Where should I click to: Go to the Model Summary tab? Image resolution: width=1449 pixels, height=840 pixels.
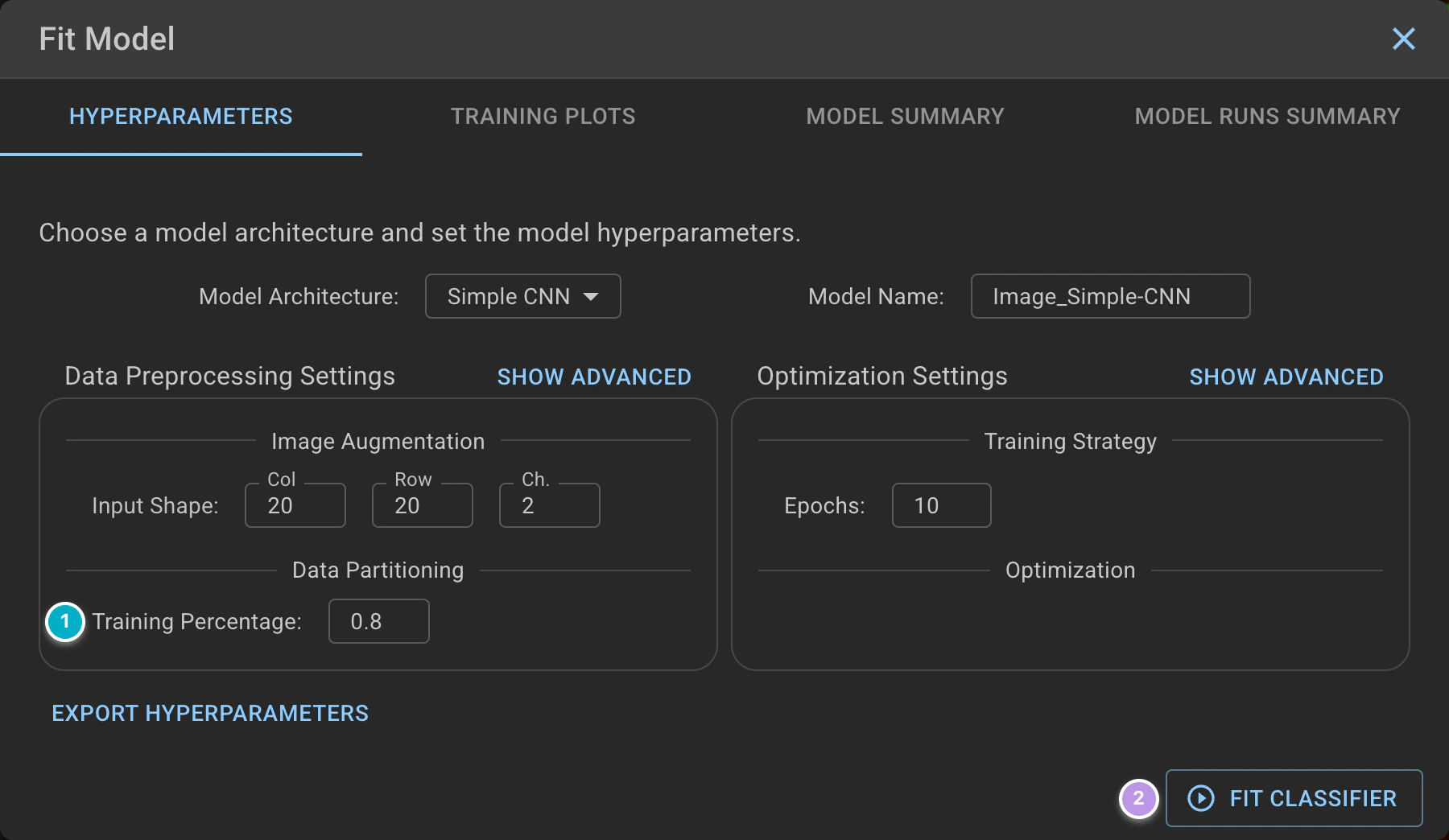(x=906, y=116)
